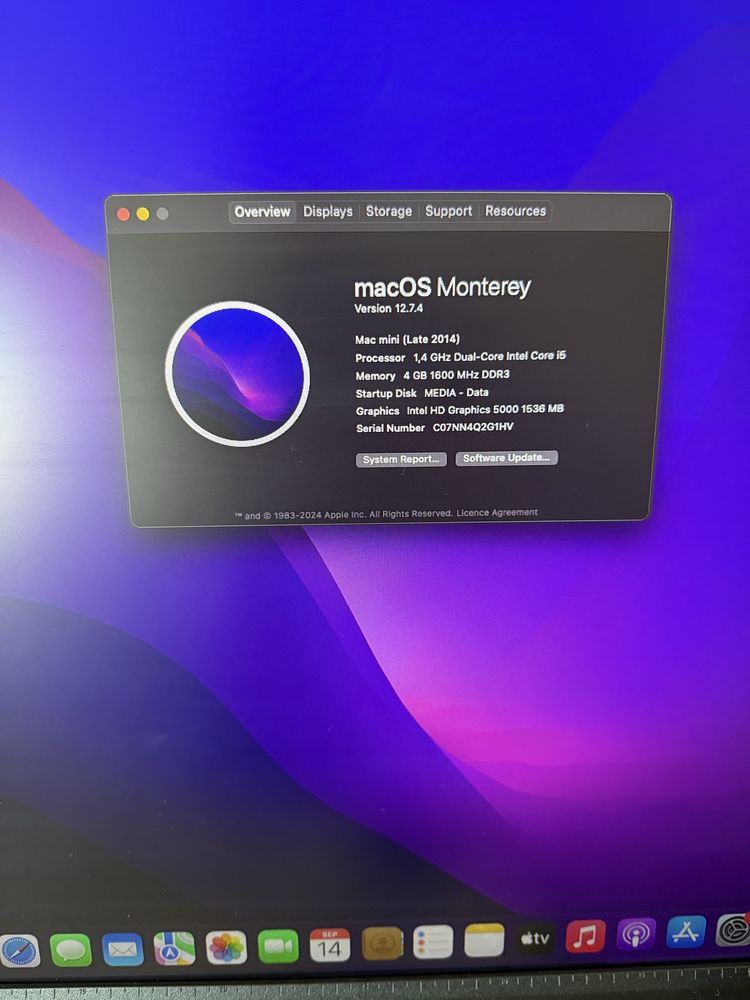Launch the Photos app

226,947
